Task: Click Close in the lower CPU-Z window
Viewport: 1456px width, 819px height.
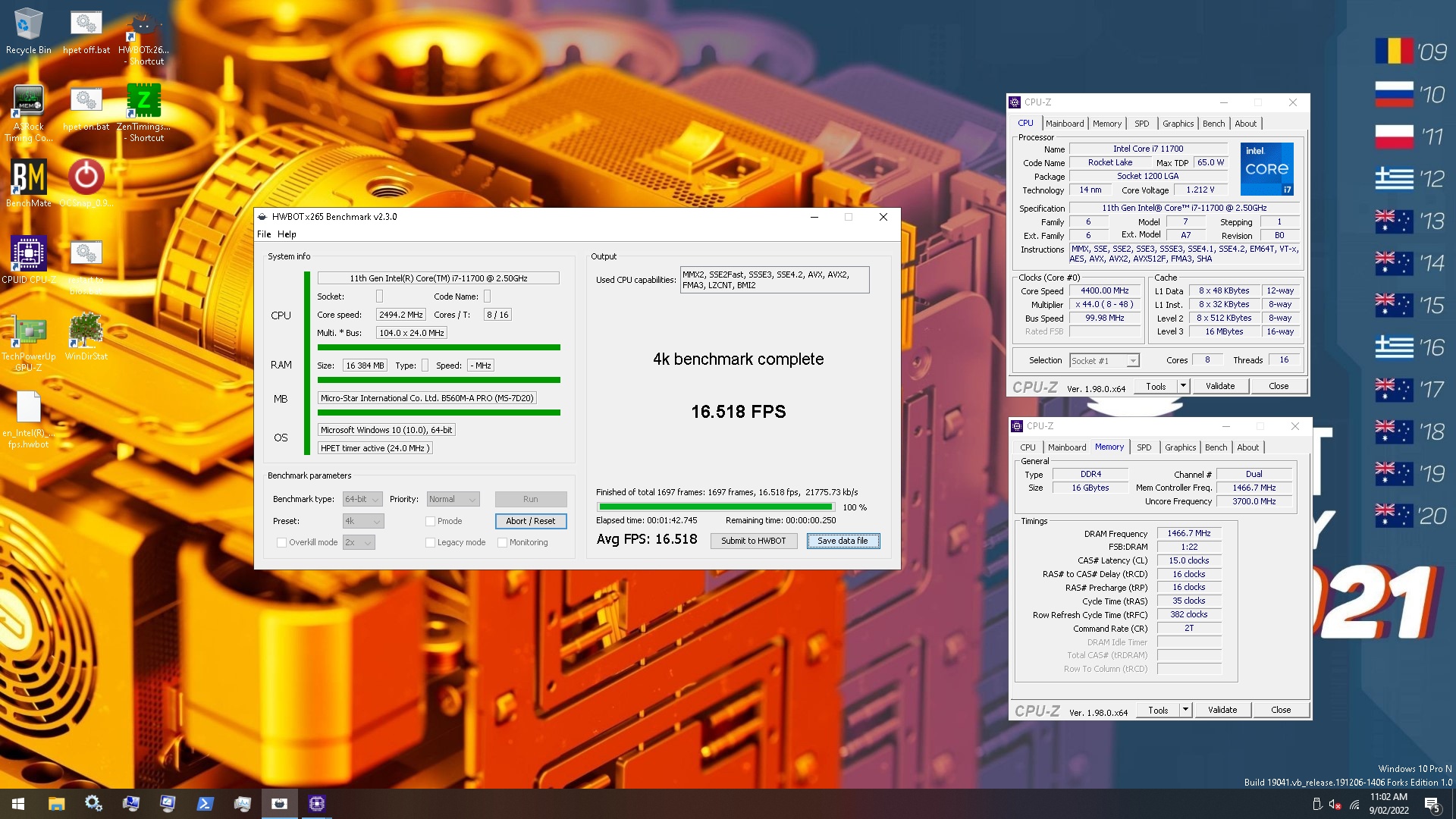Action: coord(1281,710)
